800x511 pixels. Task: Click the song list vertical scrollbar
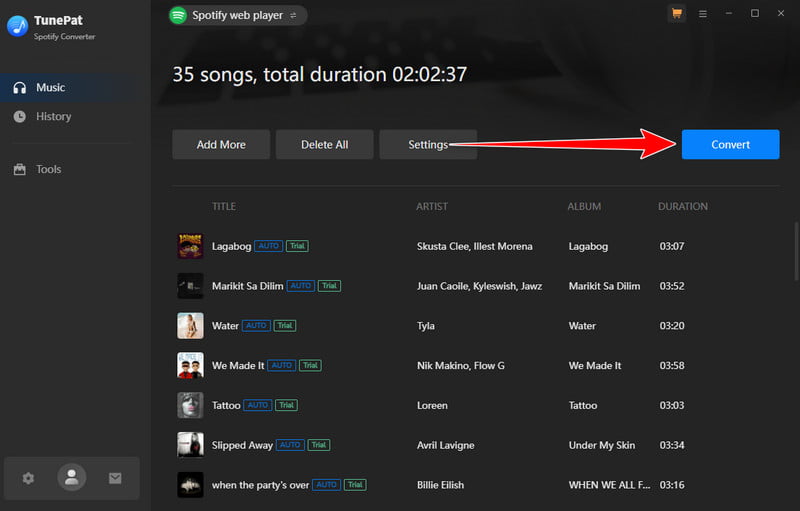tap(796, 251)
